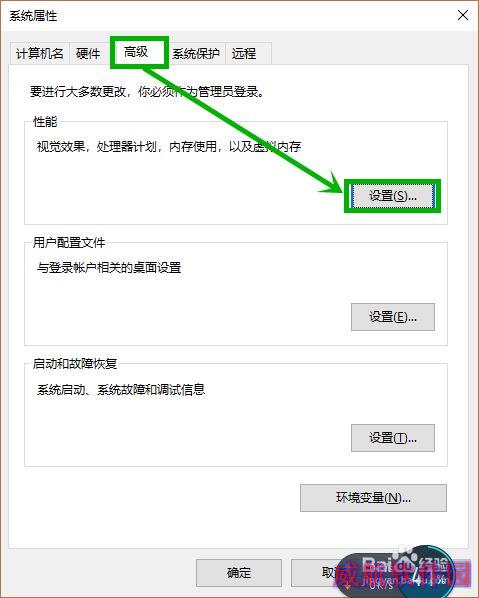The image size is (479, 598).
Task: Go to the 系统保护 tab
Action: 196,53
